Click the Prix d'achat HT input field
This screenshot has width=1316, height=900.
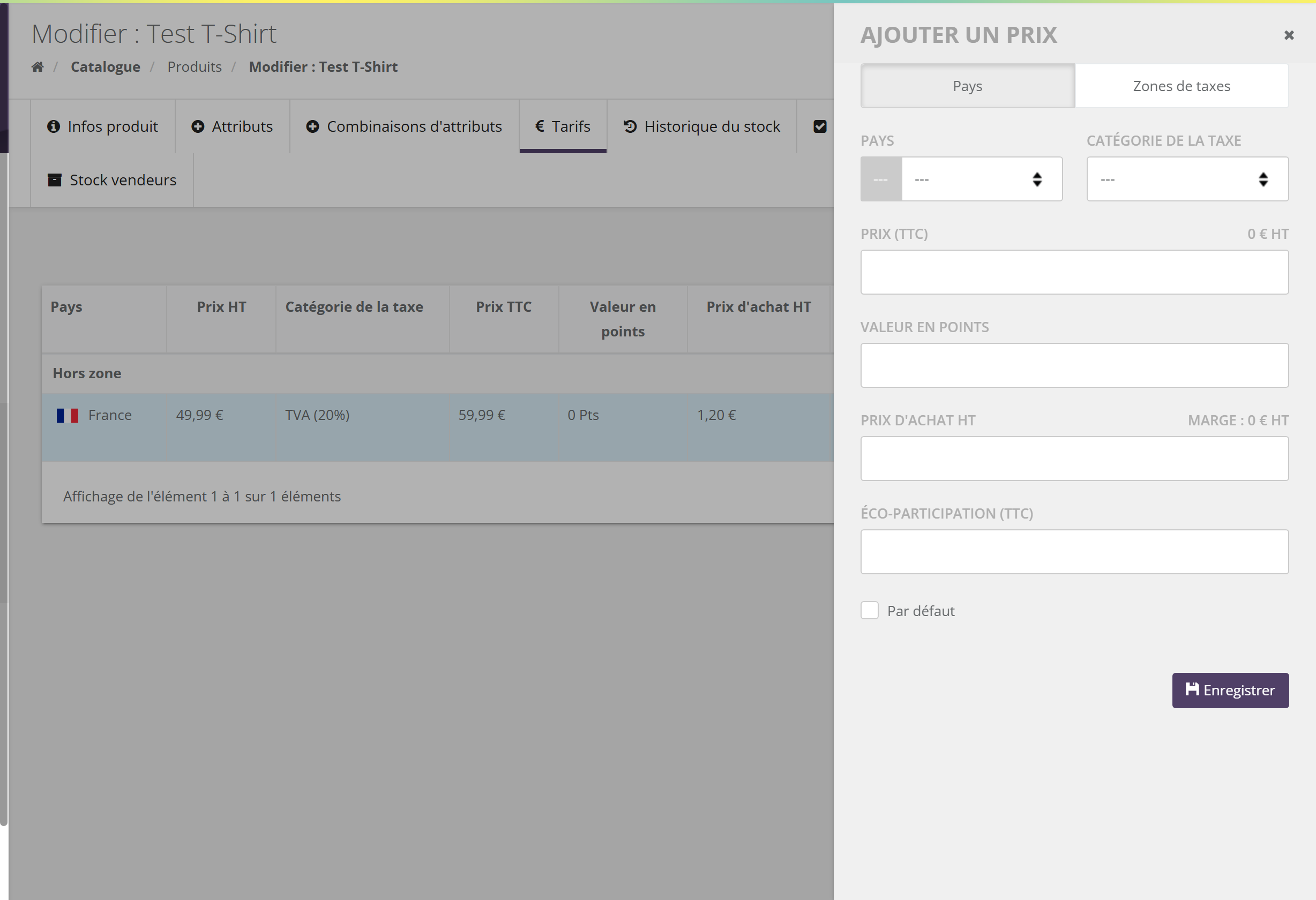[1074, 459]
